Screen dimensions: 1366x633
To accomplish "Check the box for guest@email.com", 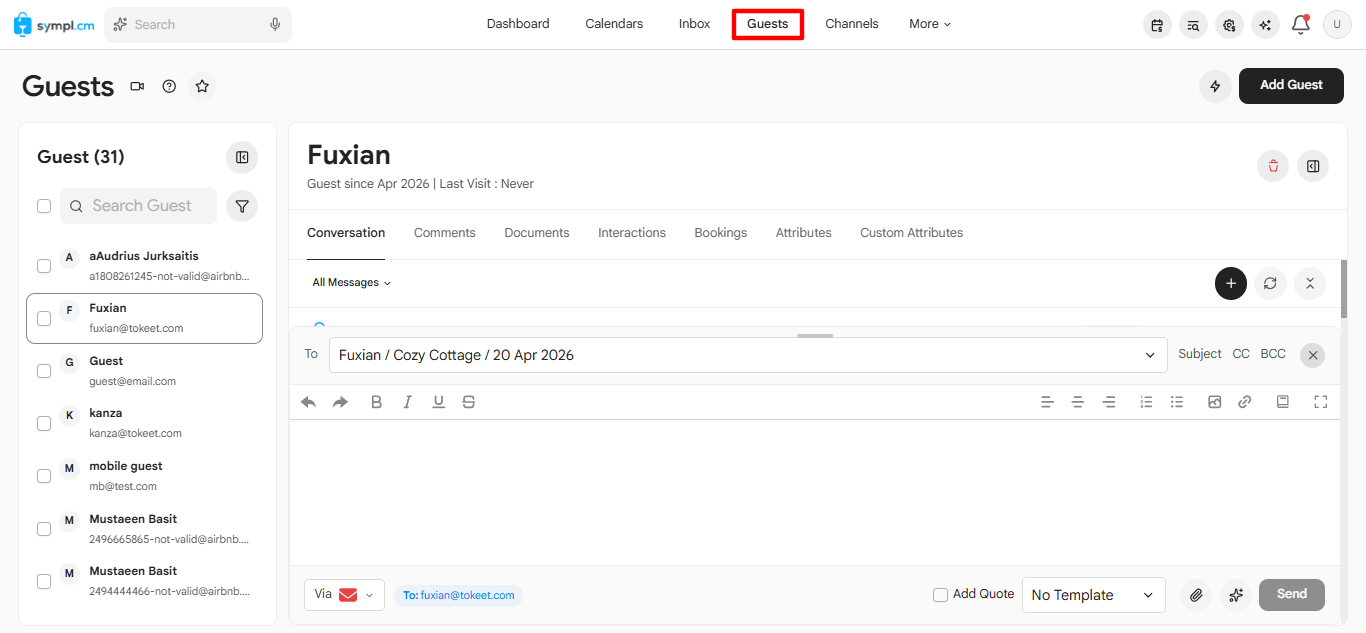I will pos(44,371).
